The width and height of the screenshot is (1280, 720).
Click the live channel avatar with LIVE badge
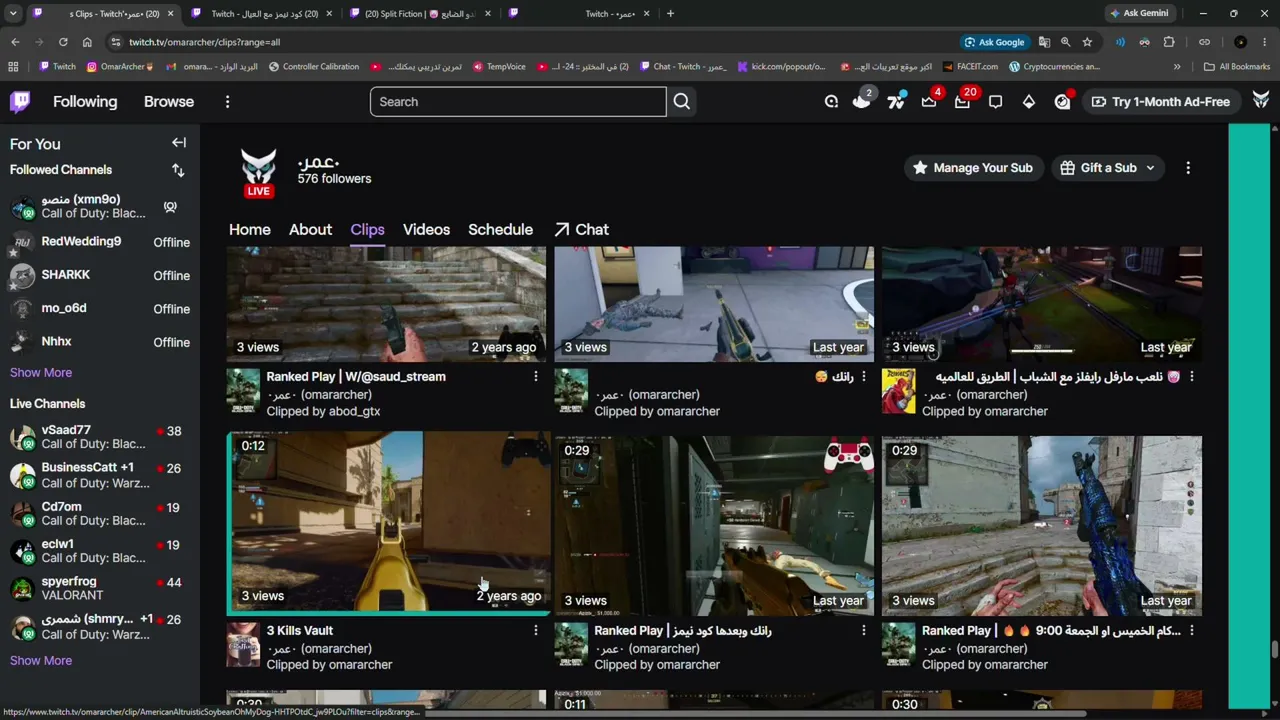[258, 172]
